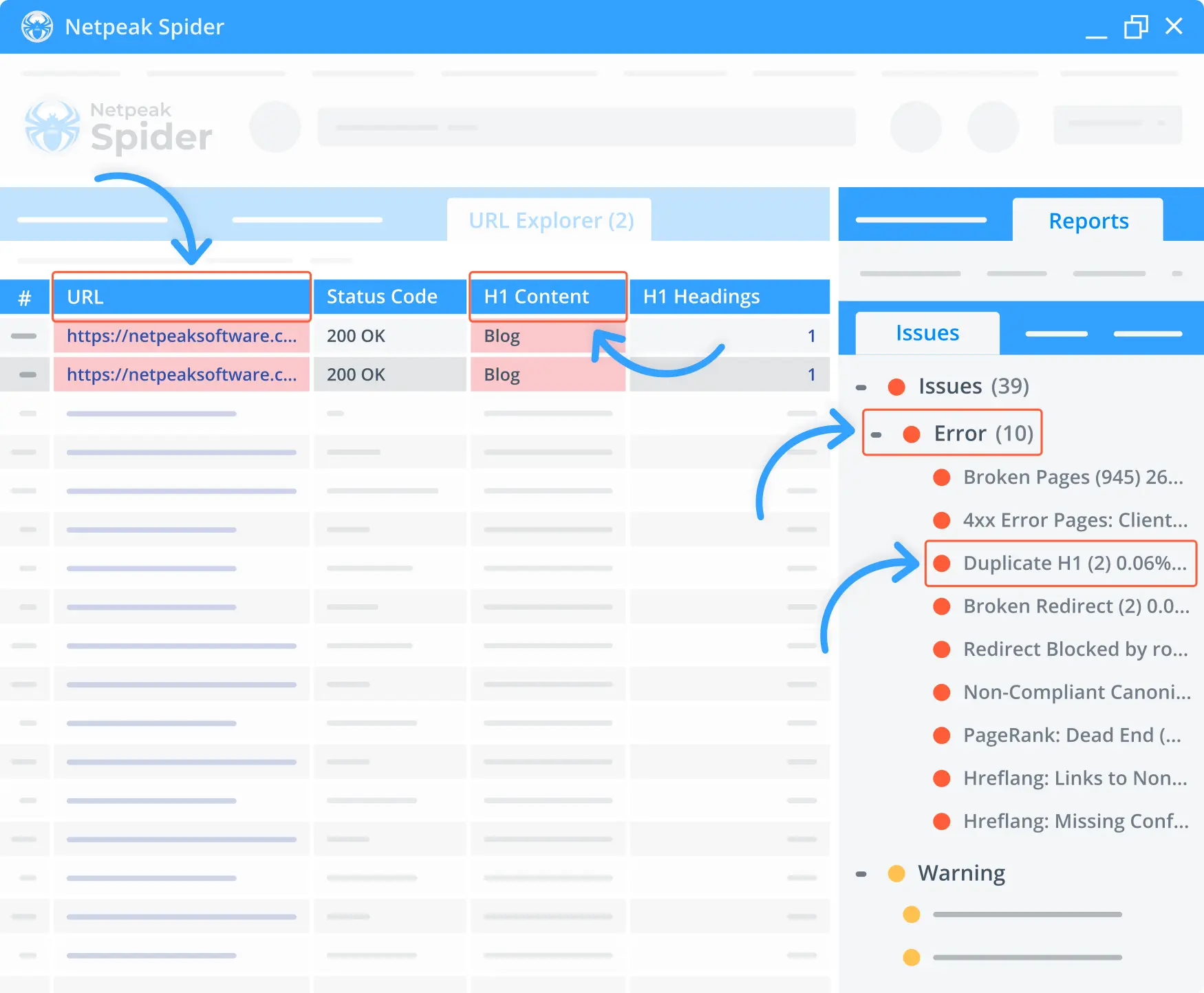The width and height of the screenshot is (1204, 993).
Task: Click the second row Blog H1 cell
Action: point(548,374)
